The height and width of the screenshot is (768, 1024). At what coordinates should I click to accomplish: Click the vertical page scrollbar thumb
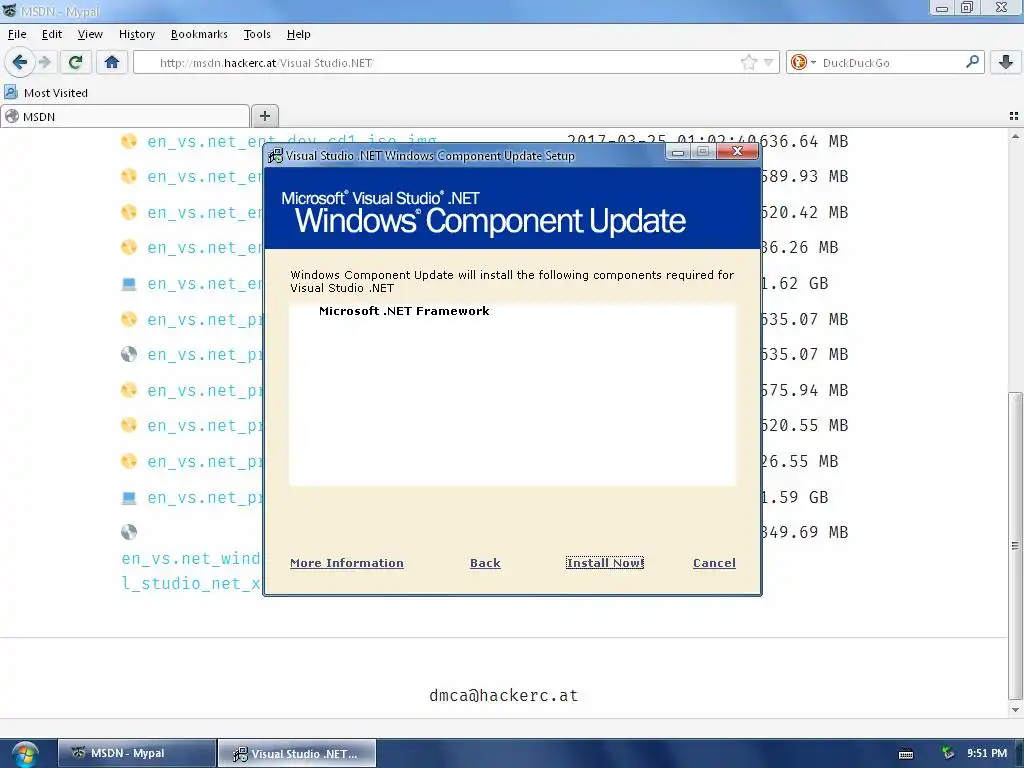(x=1015, y=545)
